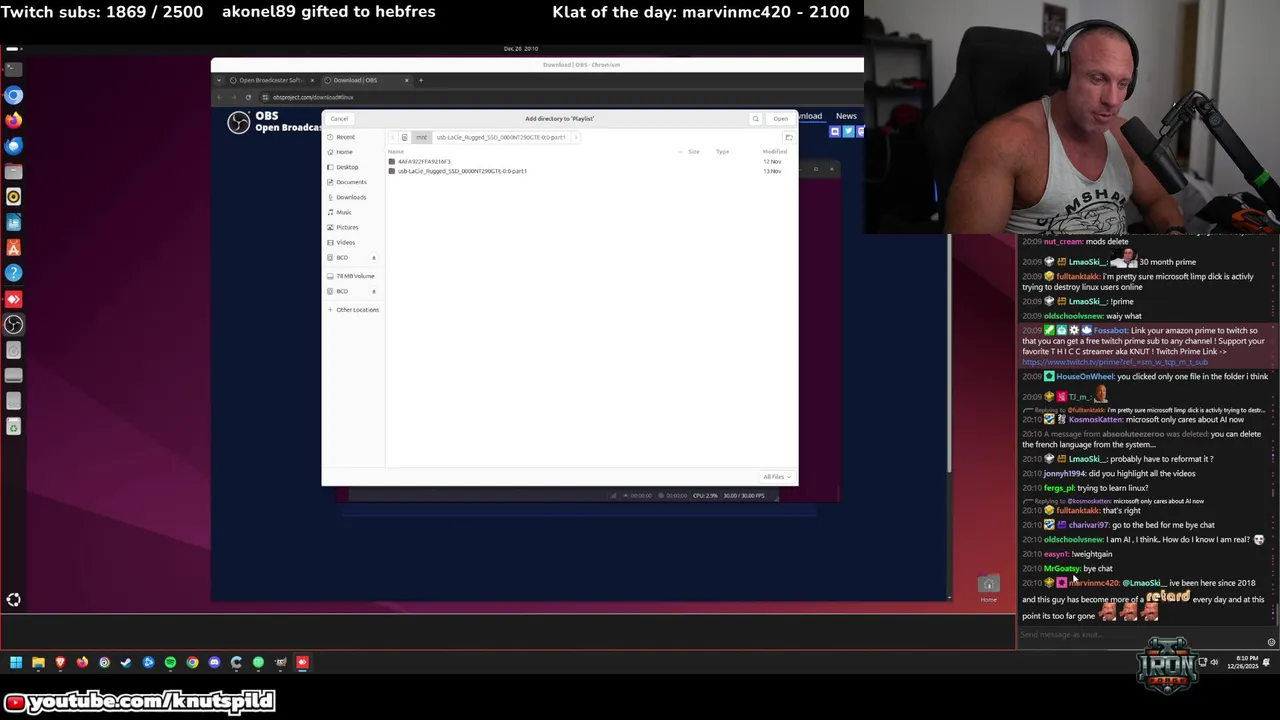Open the All Files filter dropdown
The width and height of the screenshot is (1280, 720).
pyautogui.click(x=777, y=477)
